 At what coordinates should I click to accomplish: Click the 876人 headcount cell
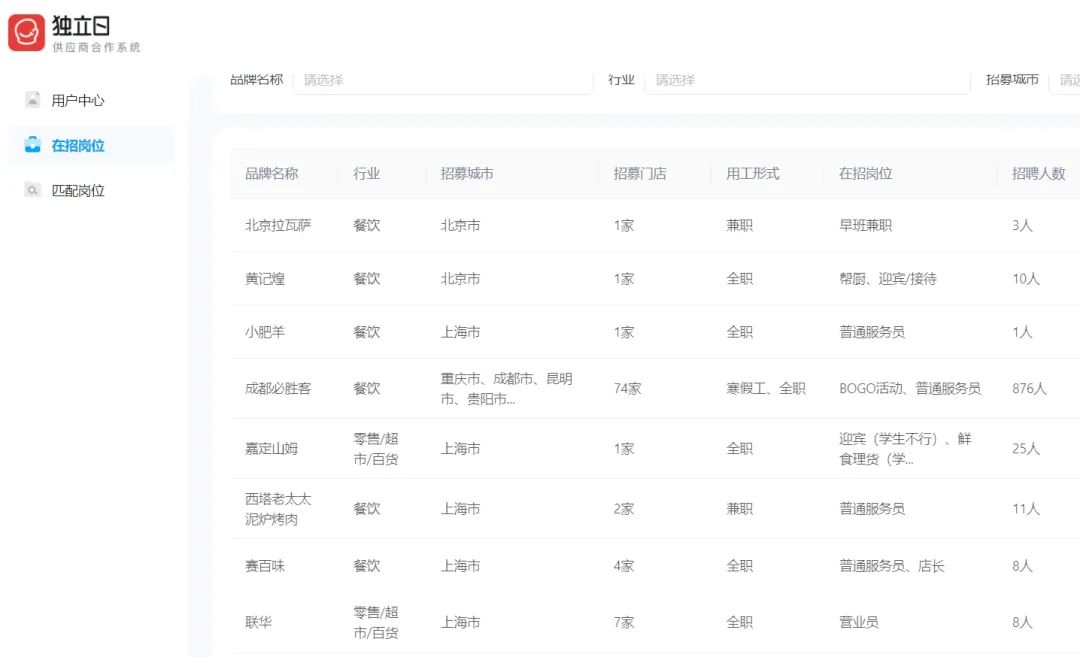pyautogui.click(x=1029, y=388)
